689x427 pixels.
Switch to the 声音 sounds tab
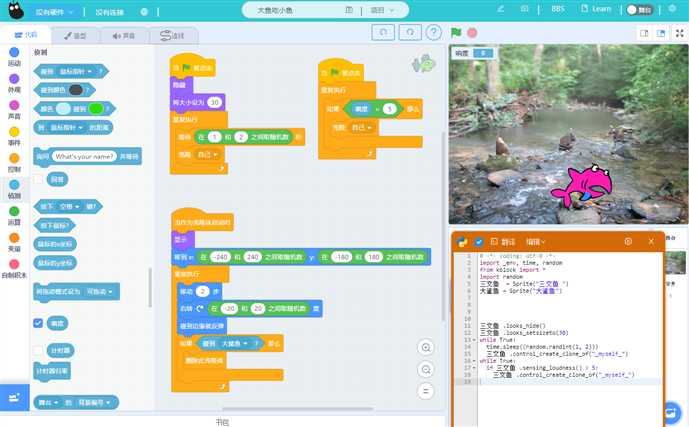pos(124,35)
